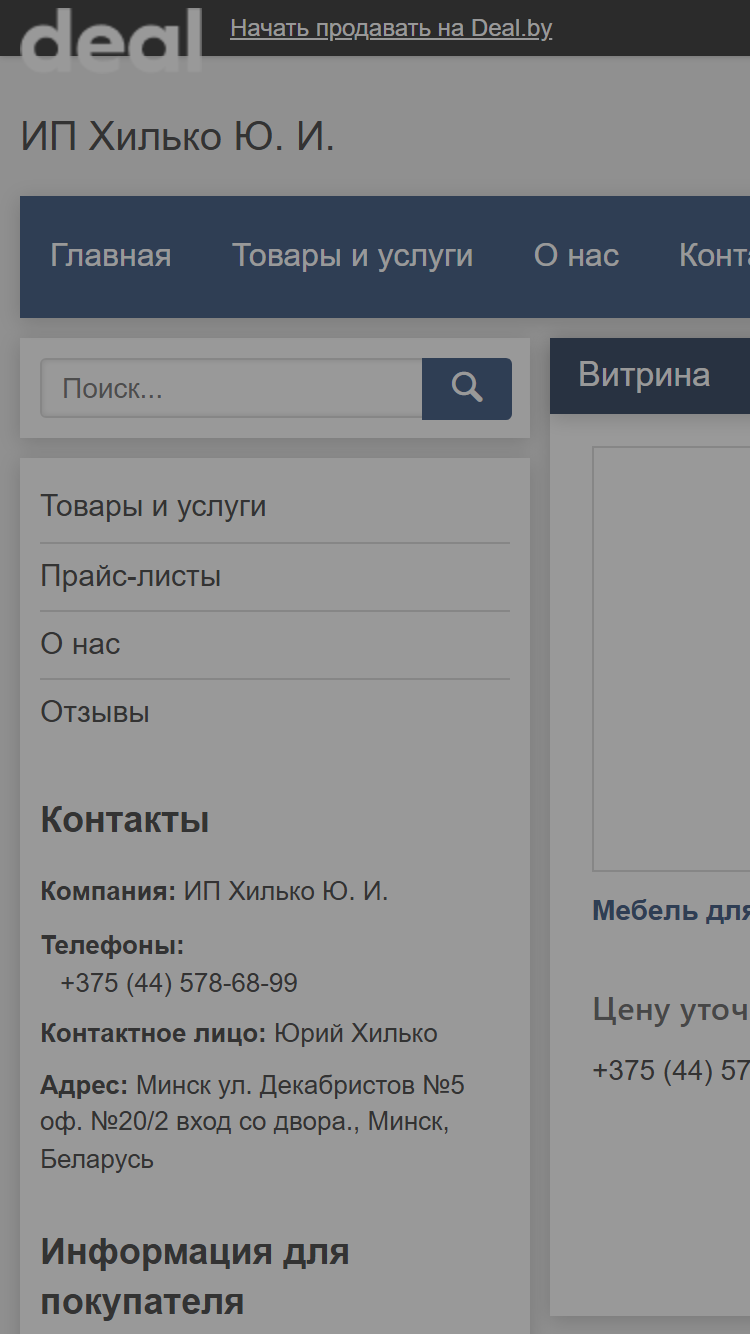750x1334 pixels.
Task: Open the 'О нас' sidebar link
Action: point(80,644)
